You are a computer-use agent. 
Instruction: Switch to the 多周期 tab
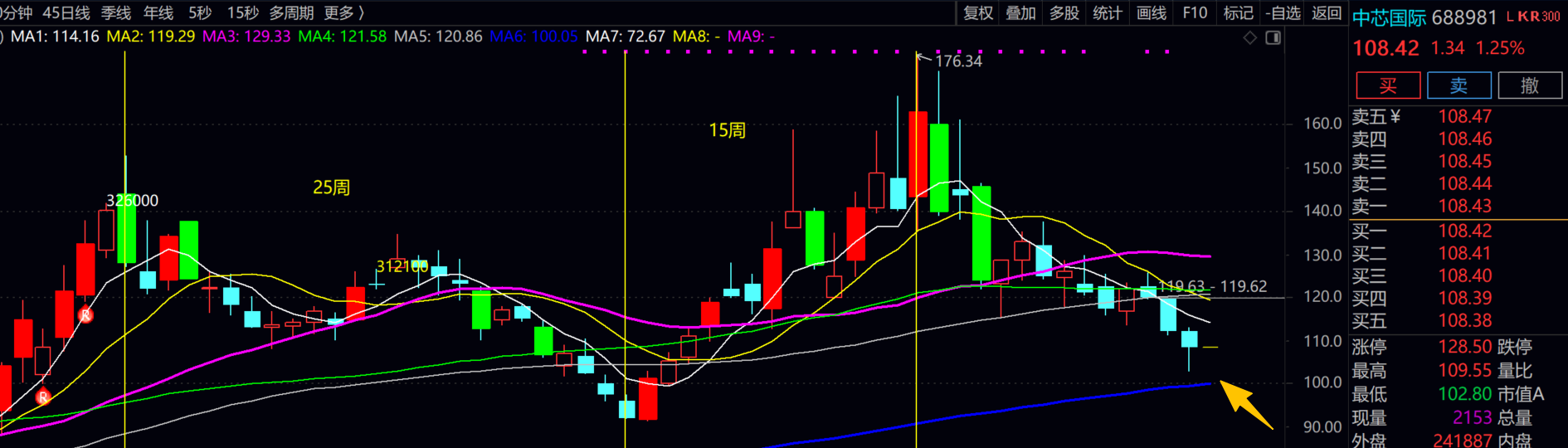[291, 12]
